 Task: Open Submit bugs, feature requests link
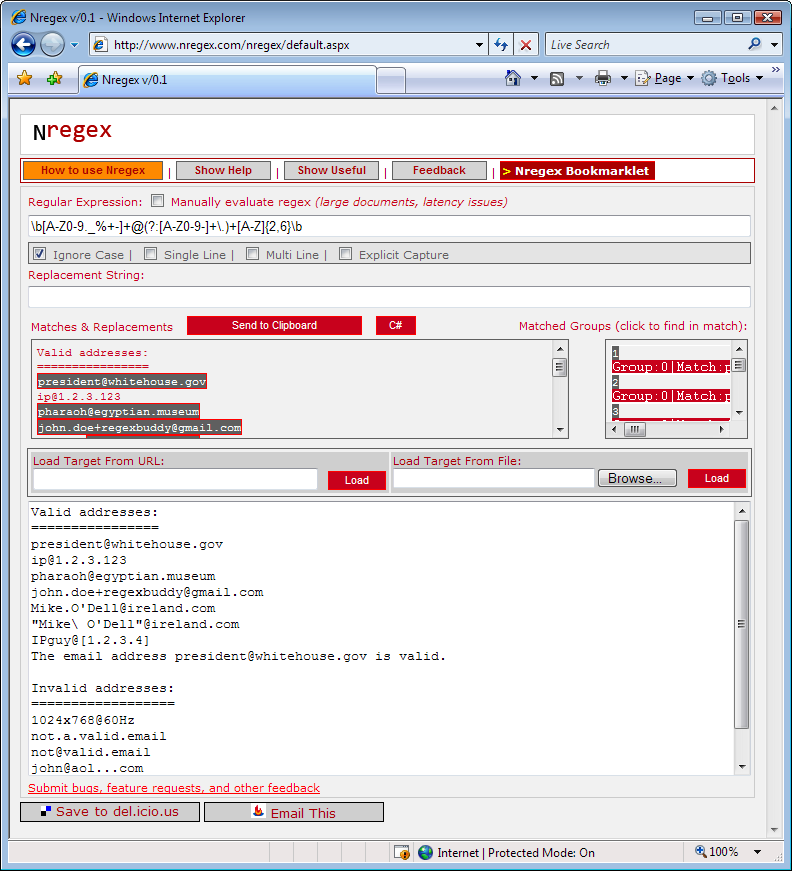tap(174, 788)
